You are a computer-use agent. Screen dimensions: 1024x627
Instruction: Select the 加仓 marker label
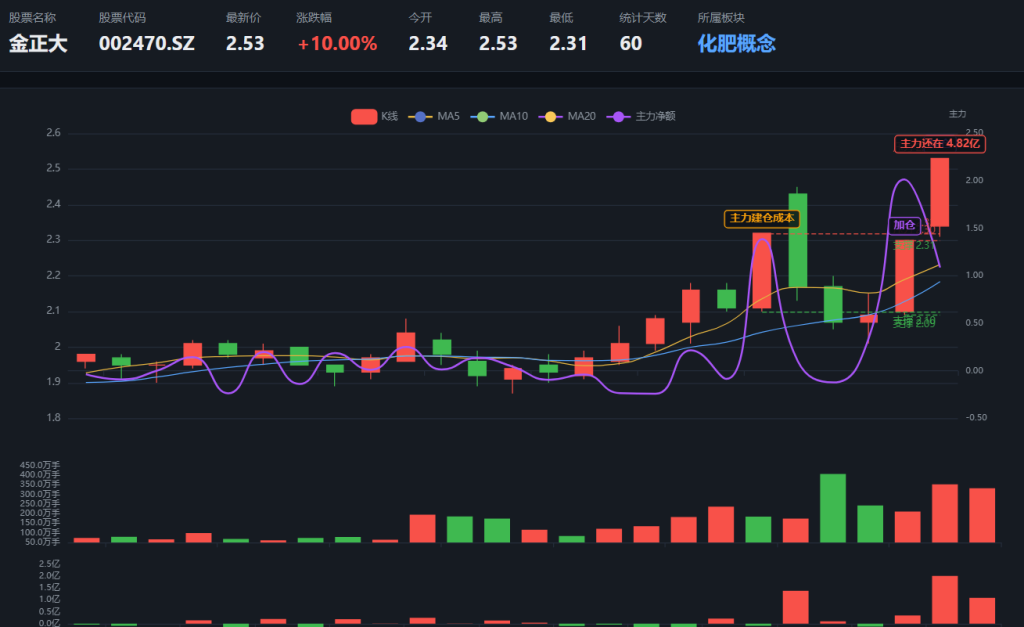904,225
